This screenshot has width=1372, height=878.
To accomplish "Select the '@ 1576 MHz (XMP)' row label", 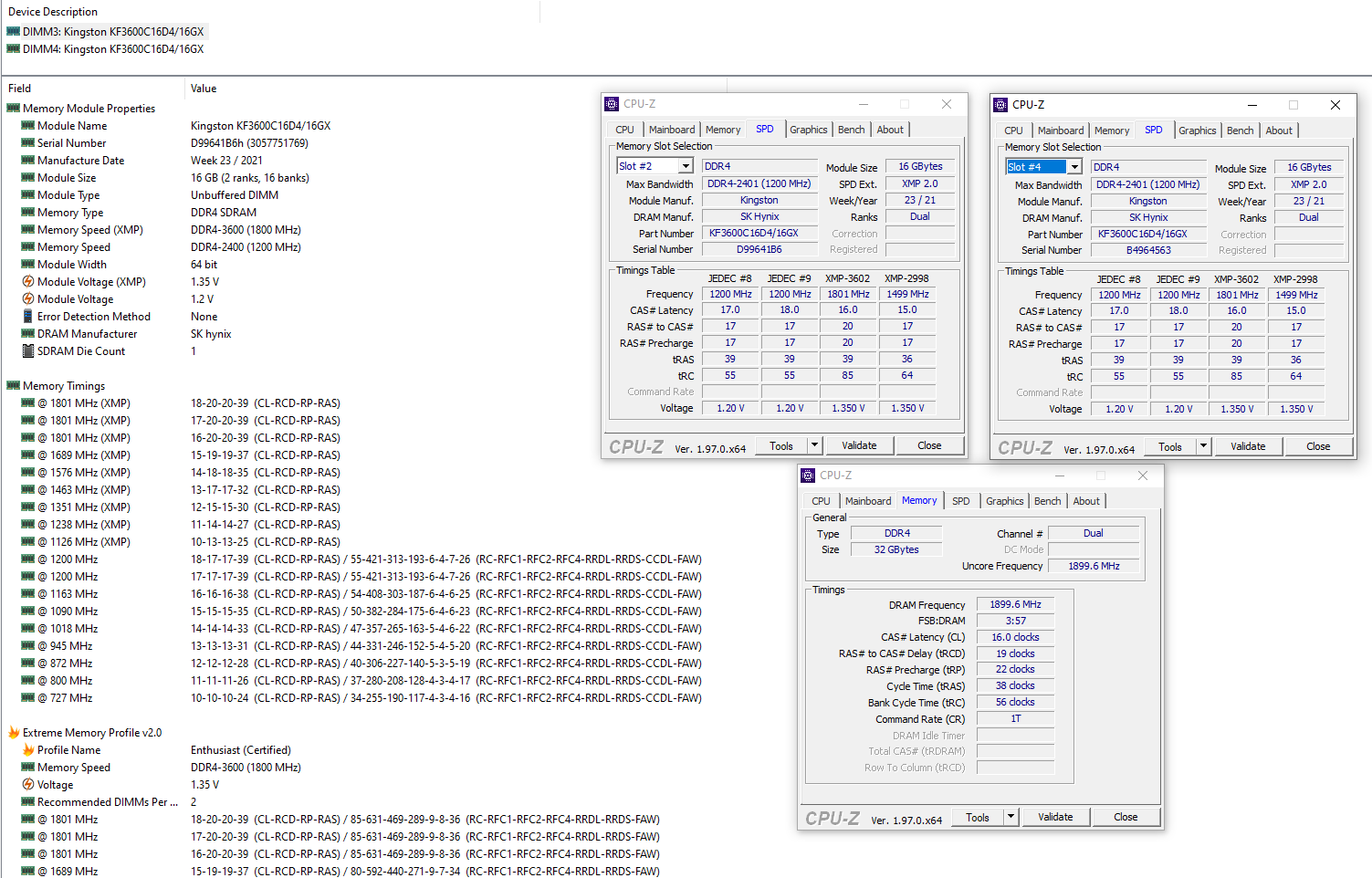I will click(84, 472).
